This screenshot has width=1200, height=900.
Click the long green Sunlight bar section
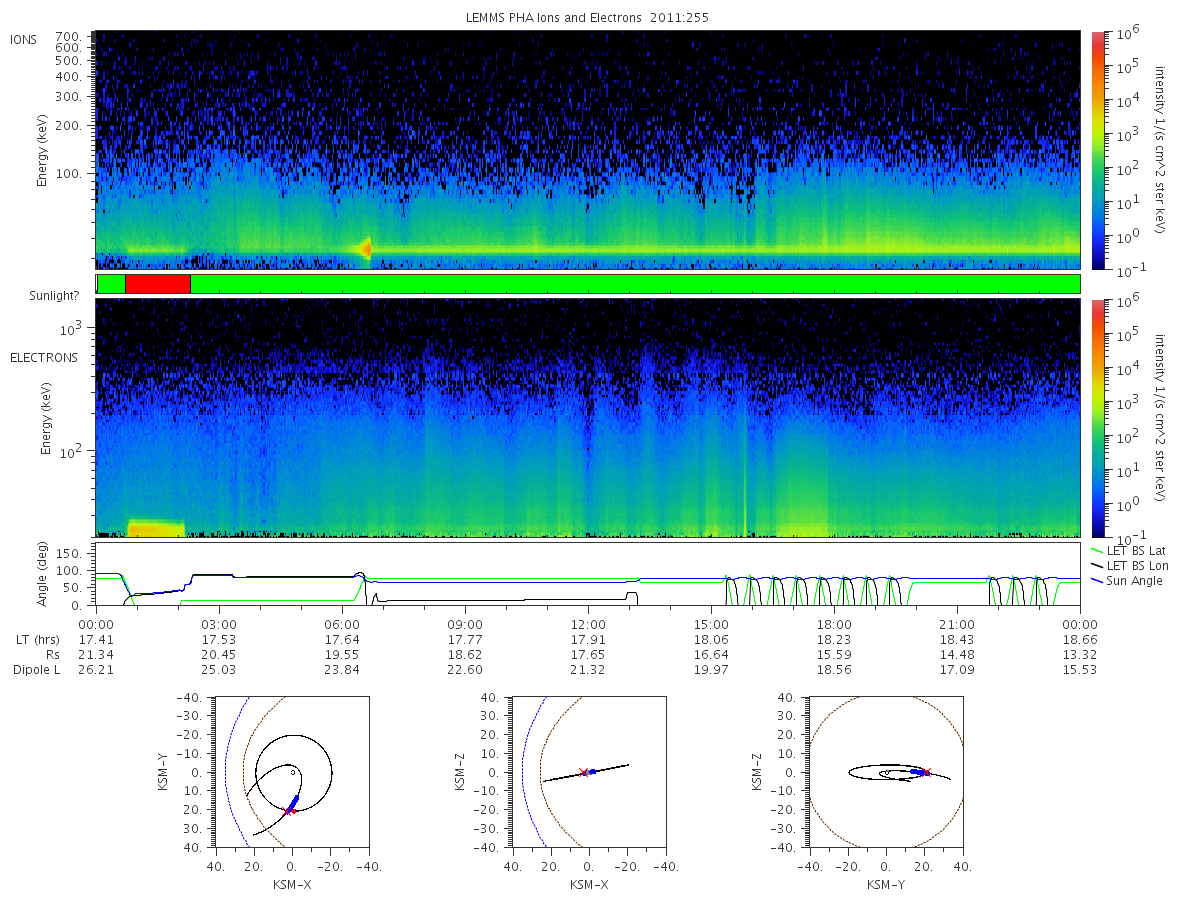(x=635, y=284)
